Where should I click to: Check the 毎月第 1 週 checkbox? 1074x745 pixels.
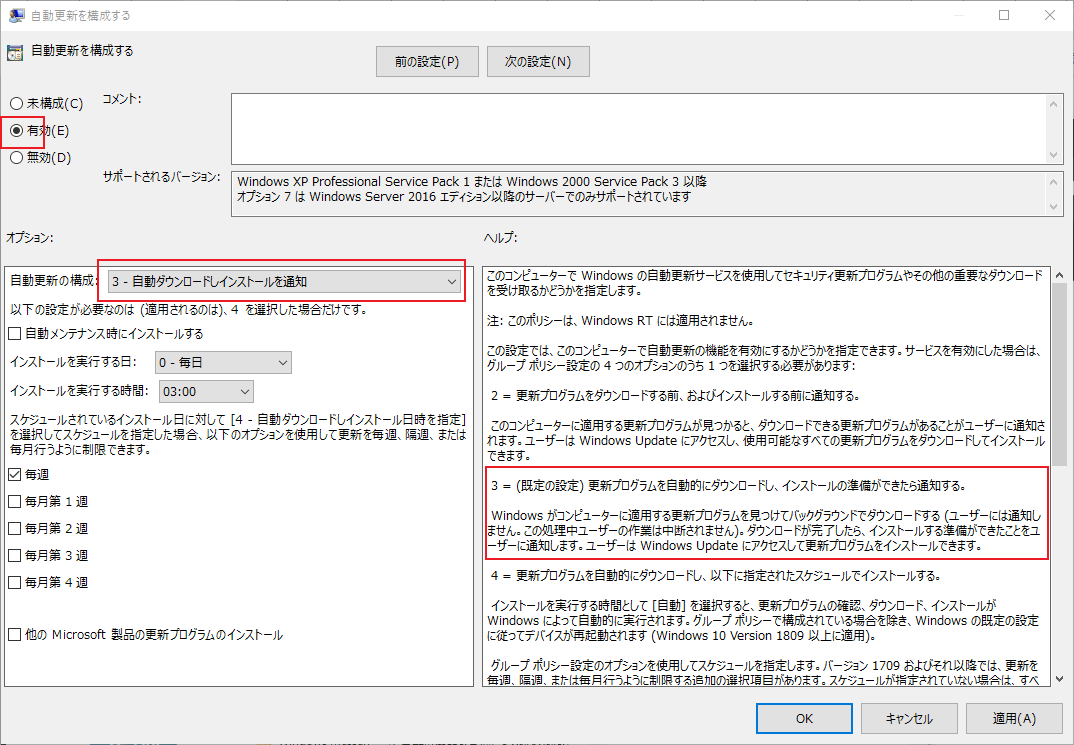coord(14,503)
